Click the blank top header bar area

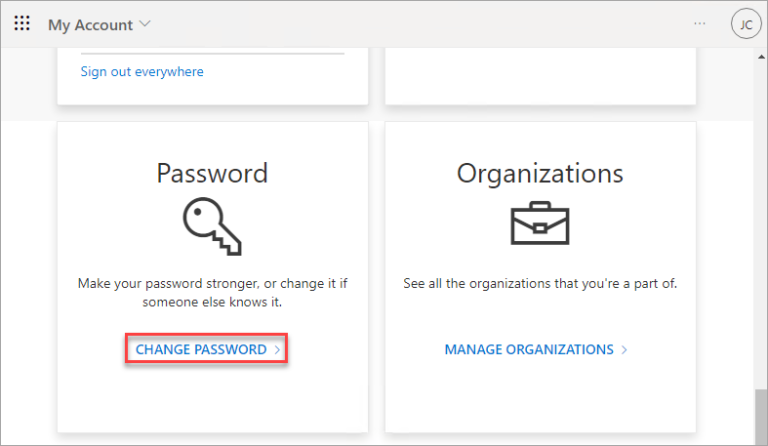(420, 23)
